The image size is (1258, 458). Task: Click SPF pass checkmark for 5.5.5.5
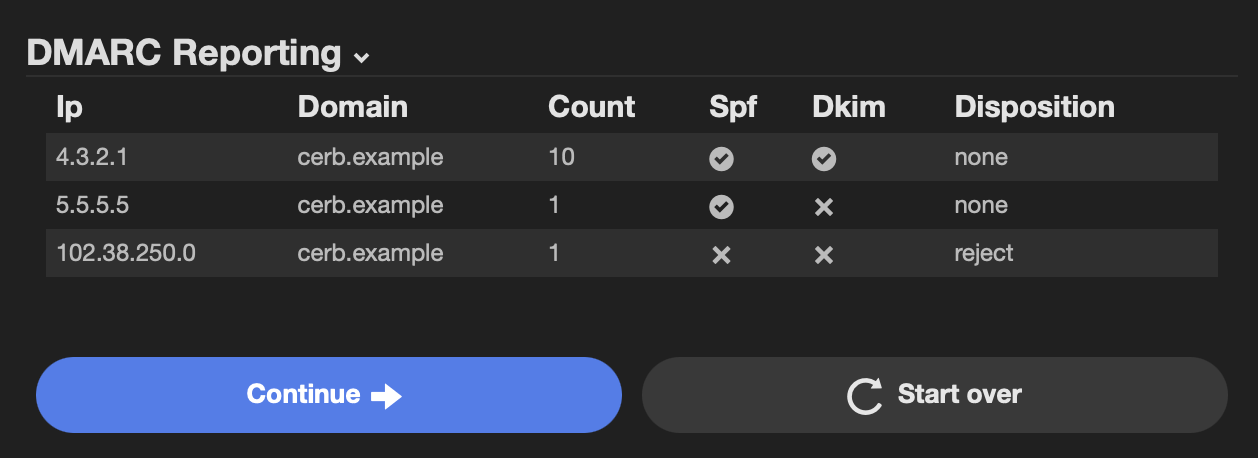[721, 206]
